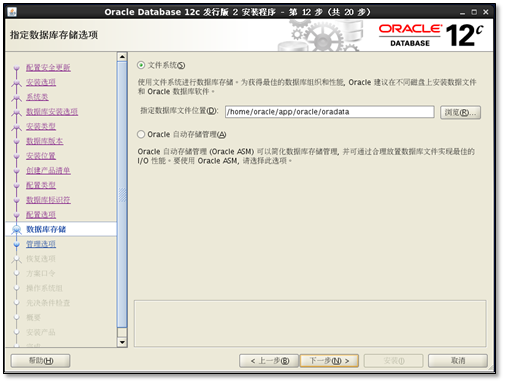The image size is (505, 383).
Task: Click the step list scroll down arrow
Action: [x=122, y=342]
